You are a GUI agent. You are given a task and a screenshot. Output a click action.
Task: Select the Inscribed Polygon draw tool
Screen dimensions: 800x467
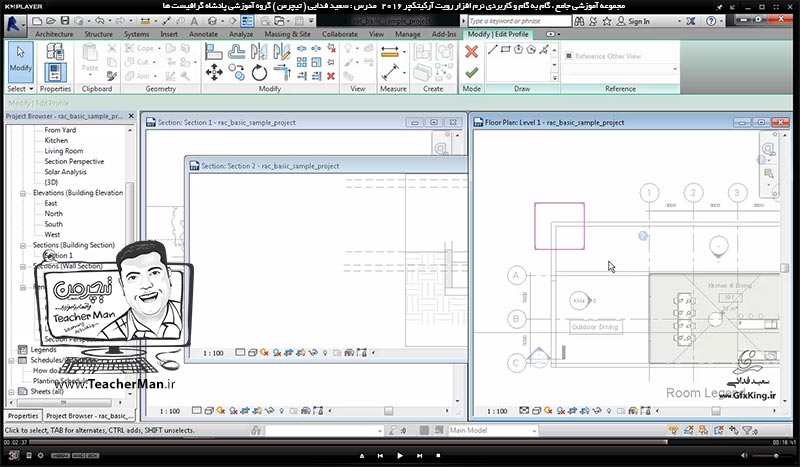pos(518,50)
